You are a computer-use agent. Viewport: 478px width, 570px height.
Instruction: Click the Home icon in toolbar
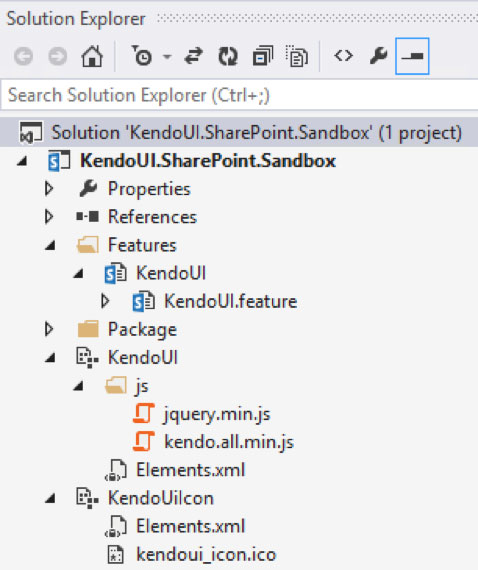(x=92, y=56)
